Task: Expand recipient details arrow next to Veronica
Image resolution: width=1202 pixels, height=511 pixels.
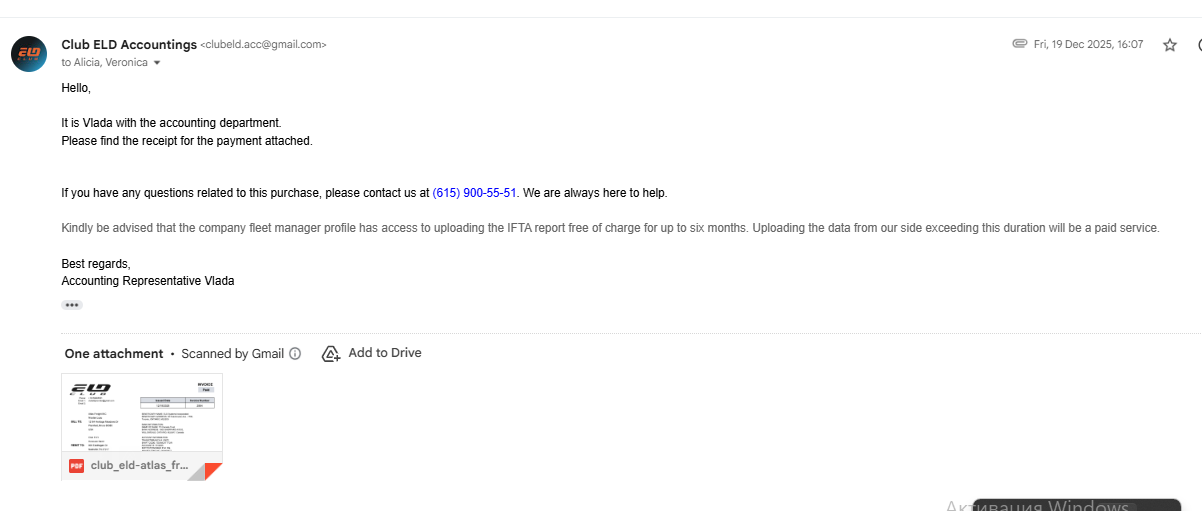Action: pos(157,63)
